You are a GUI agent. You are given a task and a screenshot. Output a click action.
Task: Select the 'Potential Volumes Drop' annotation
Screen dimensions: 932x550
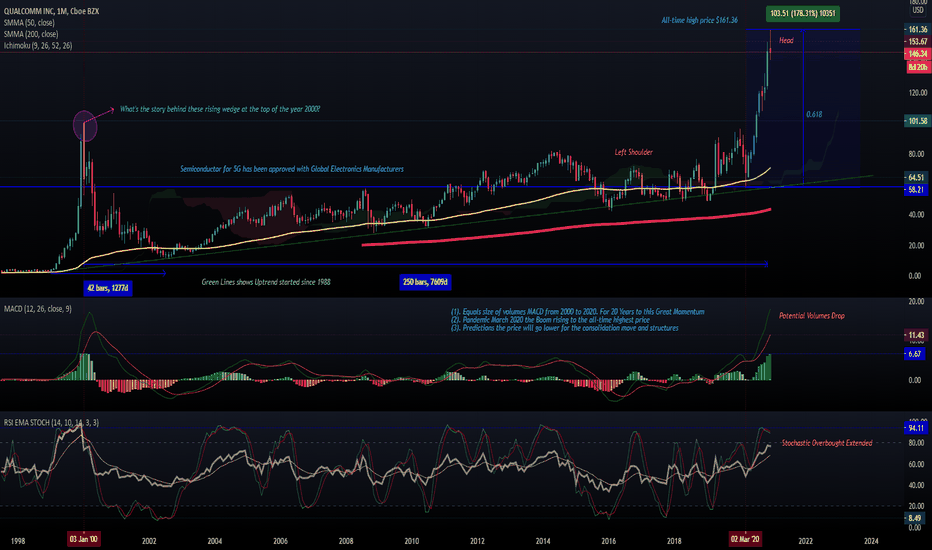[x=811, y=316]
